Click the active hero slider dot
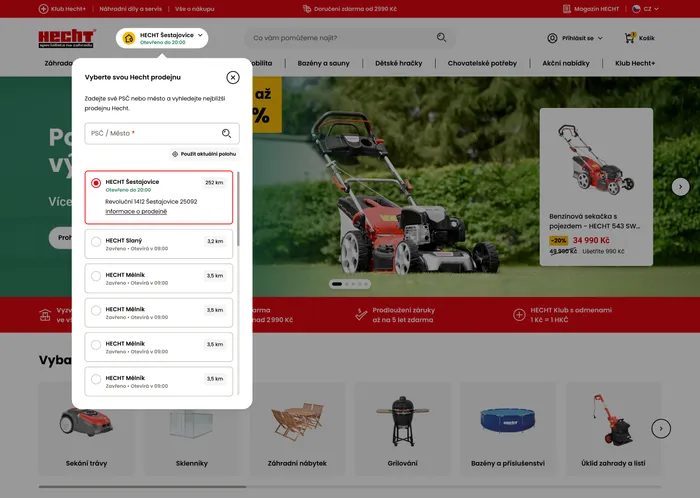Image resolution: width=700 pixels, height=498 pixels. (337, 284)
